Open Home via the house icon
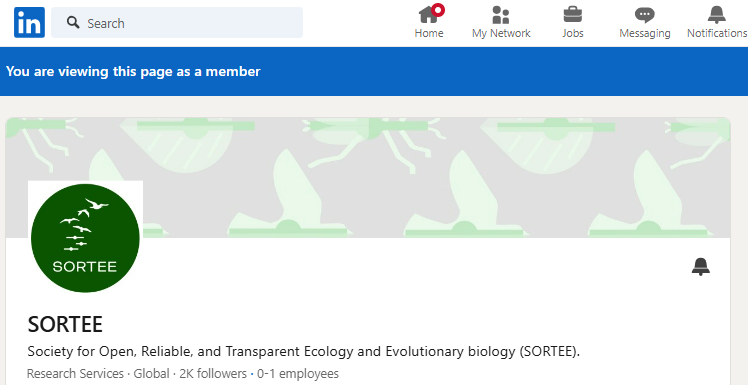Viewport: 748px width, 385px height. click(428, 15)
